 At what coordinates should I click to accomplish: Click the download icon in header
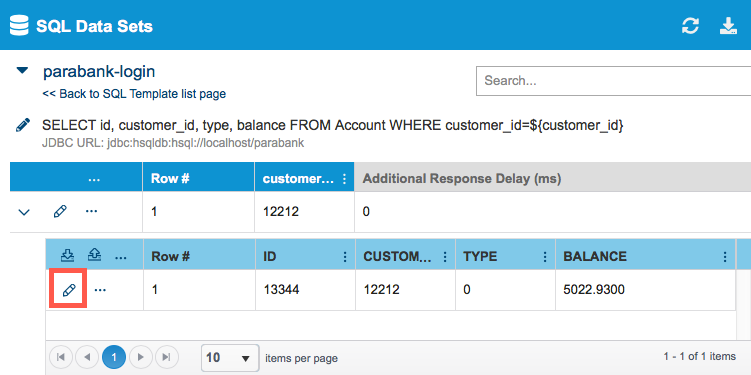[x=728, y=25]
